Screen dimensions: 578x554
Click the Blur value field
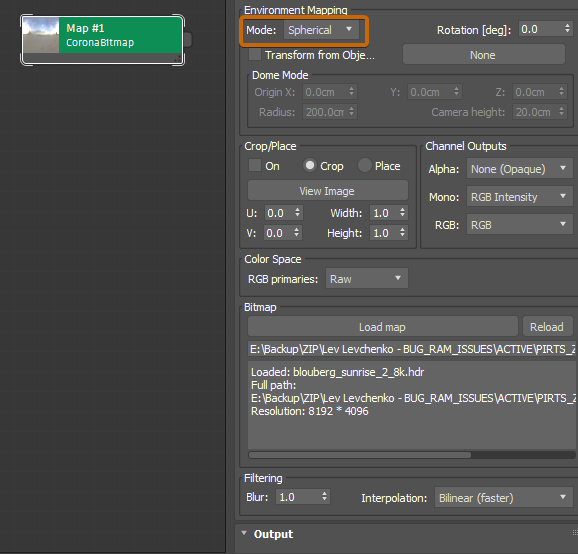pos(298,497)
